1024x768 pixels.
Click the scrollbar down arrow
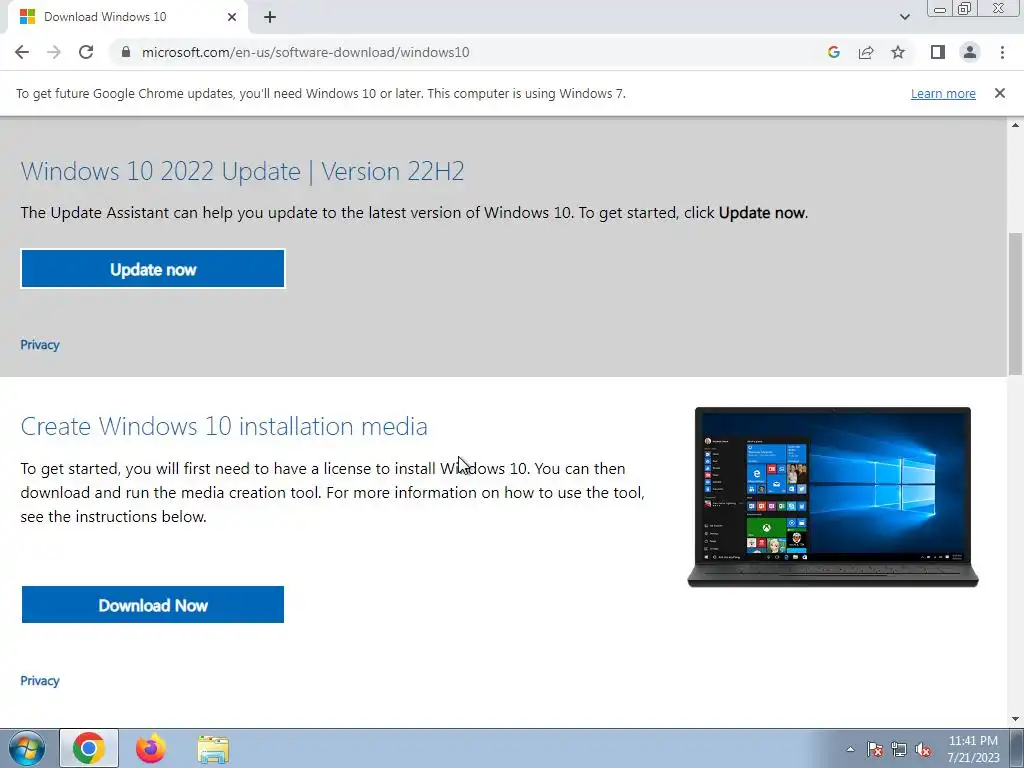click(1015, 719)
